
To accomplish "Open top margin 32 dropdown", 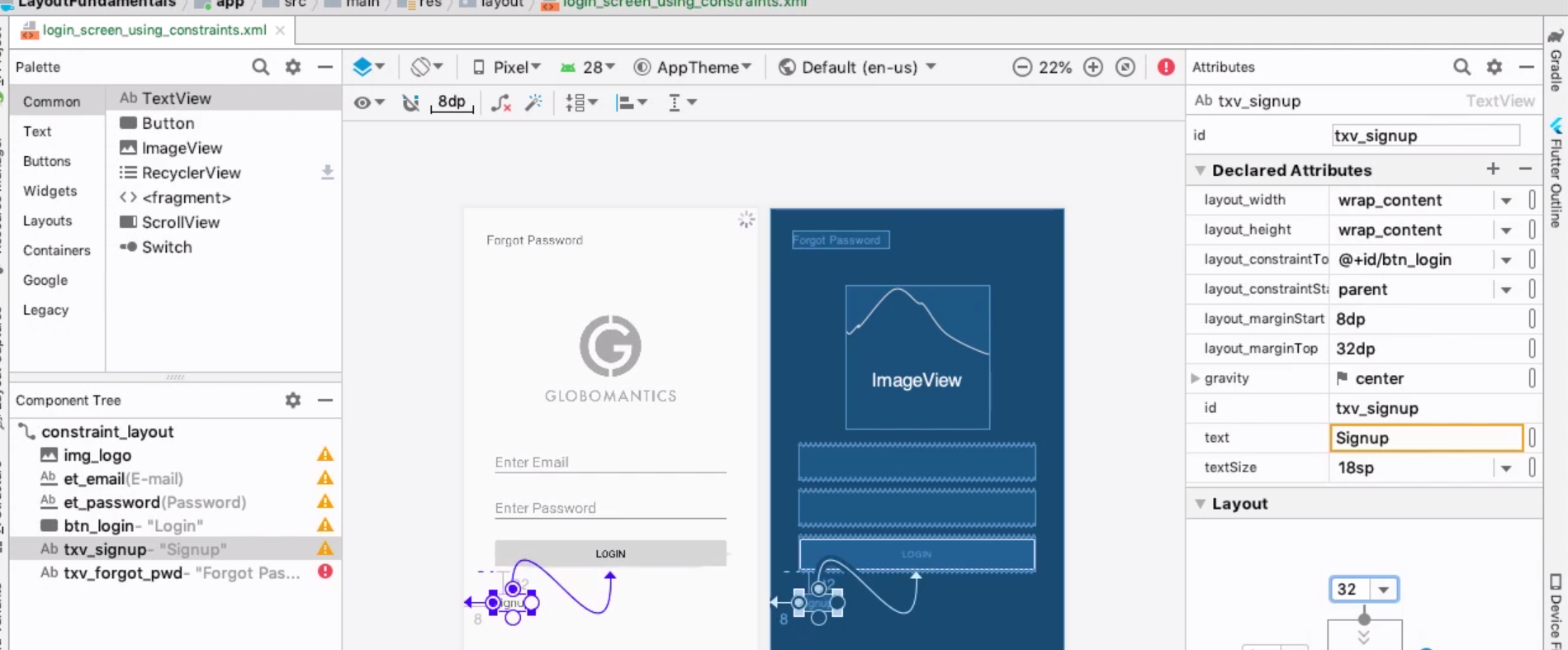I will pos(1383,590).
